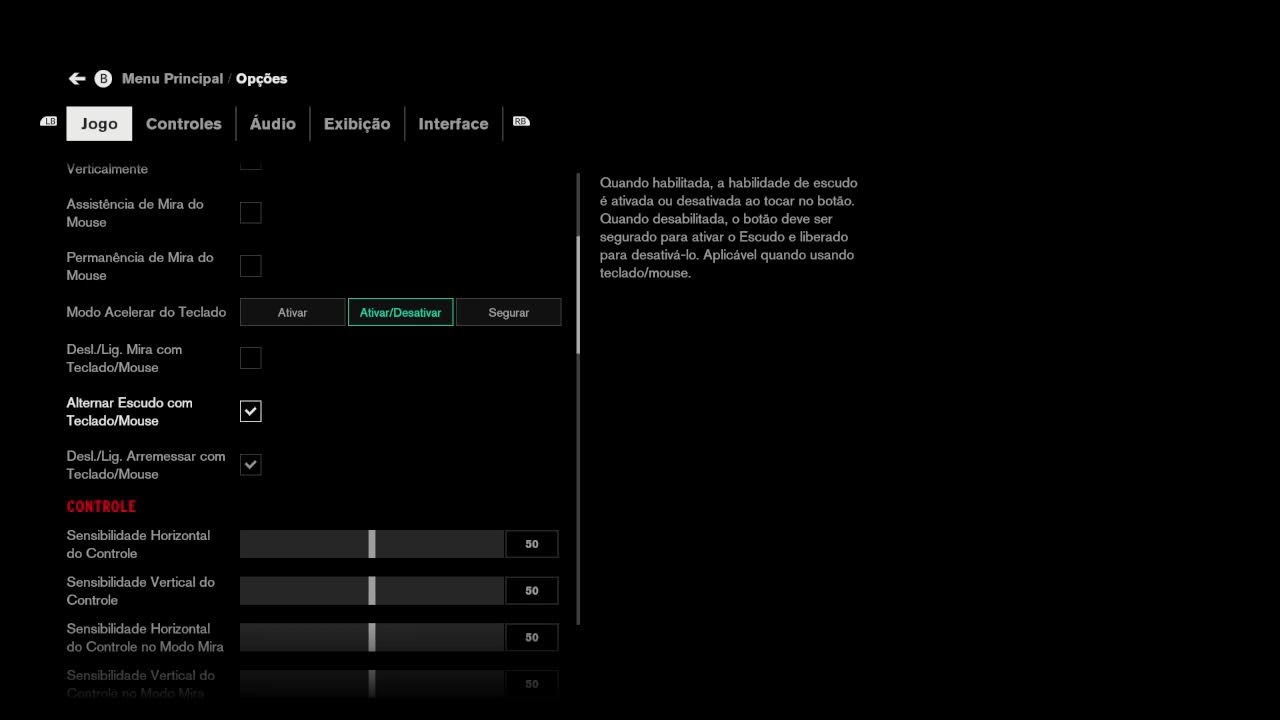Click Permanência de Mira do Mouse label

tap(140, 266)
